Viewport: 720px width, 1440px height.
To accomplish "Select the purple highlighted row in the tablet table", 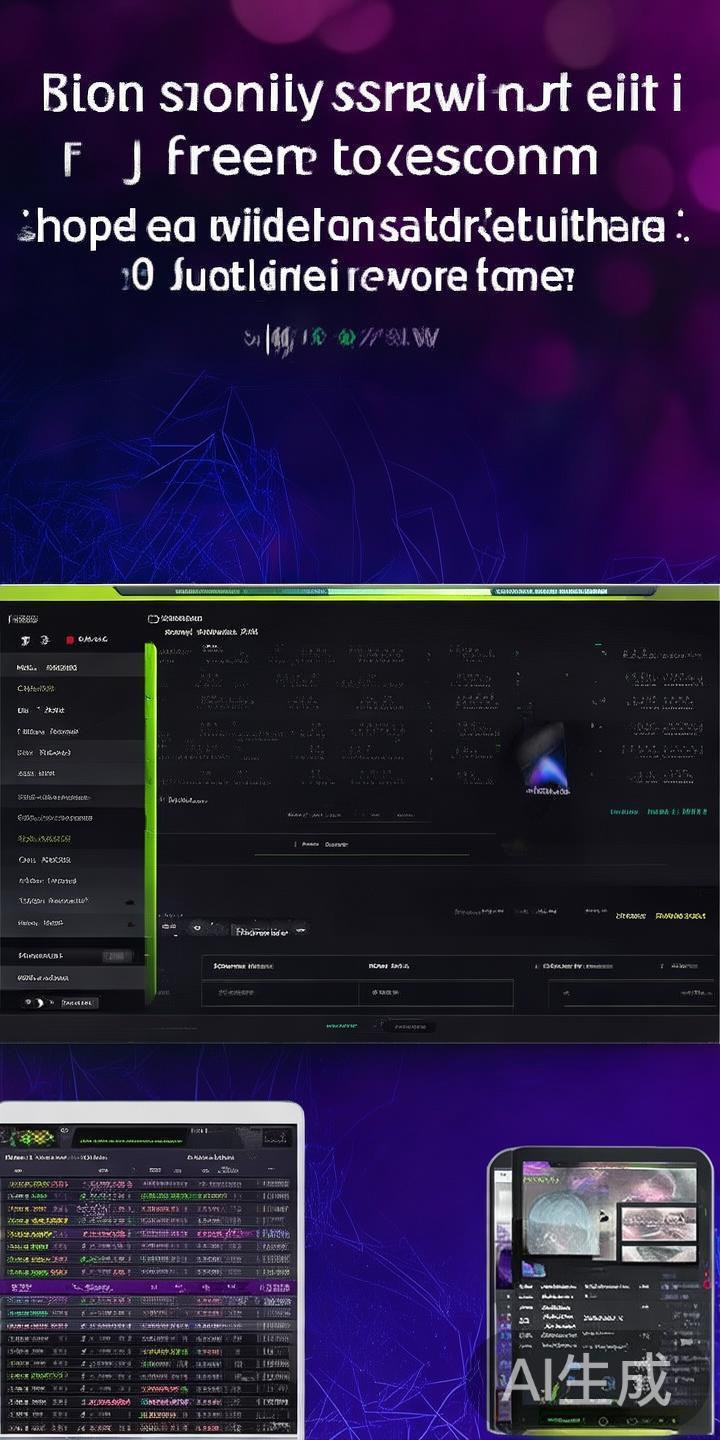I will pos(148,1288).
